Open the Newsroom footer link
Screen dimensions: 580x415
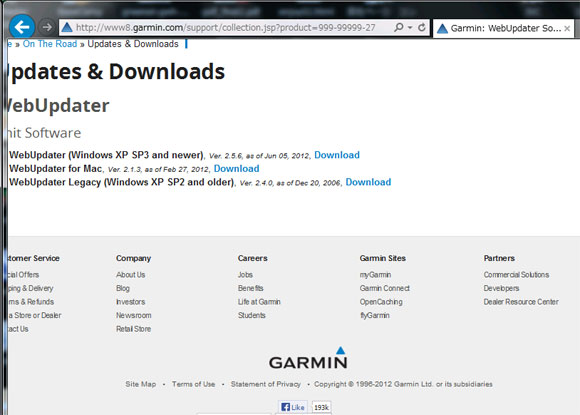[134, 316]
